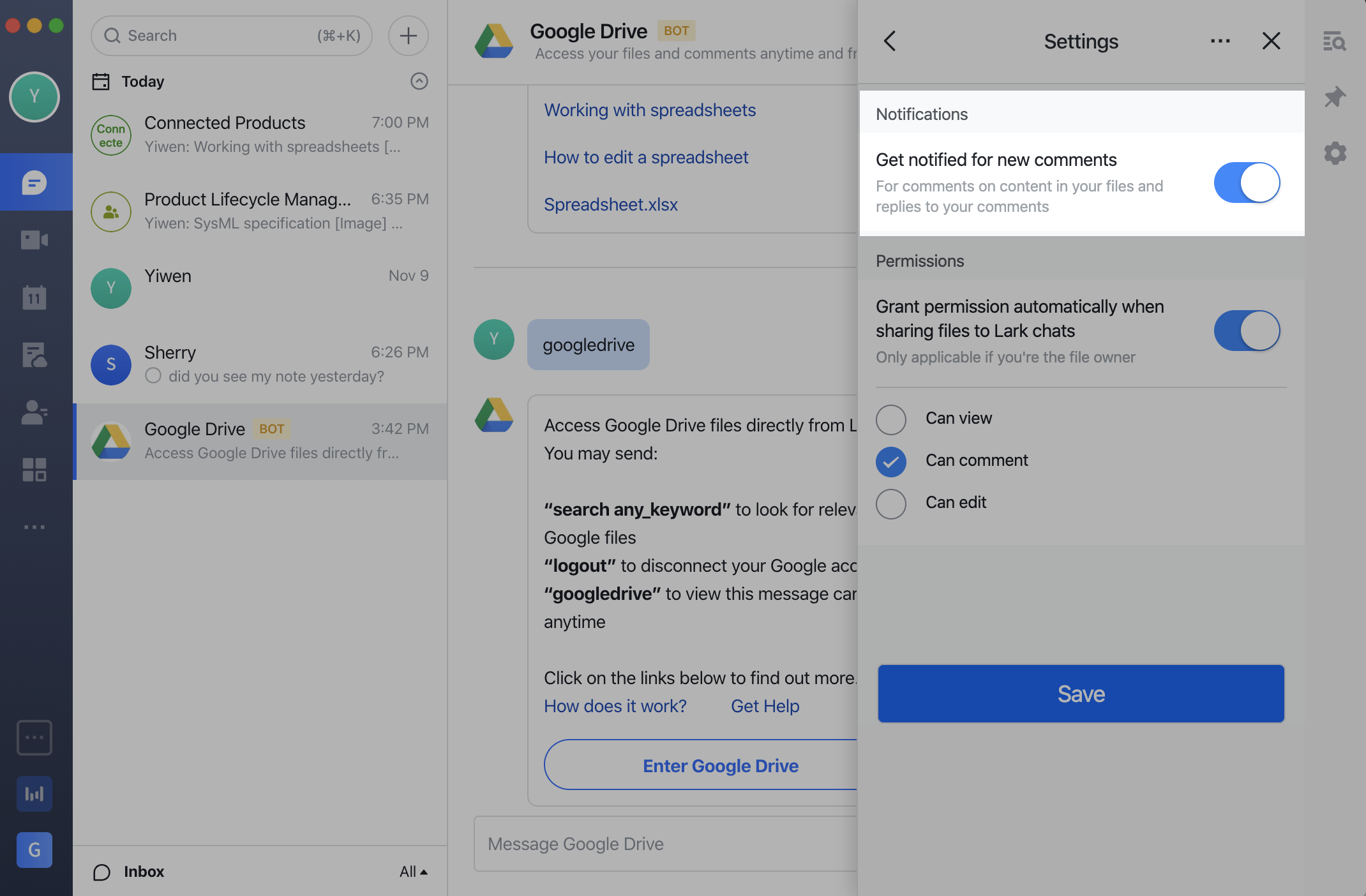Image resolution: width=1366 pixels, height=896 pixels.
Task: Open the All inbox filter dropdown
Action: [x=414, y=872]
